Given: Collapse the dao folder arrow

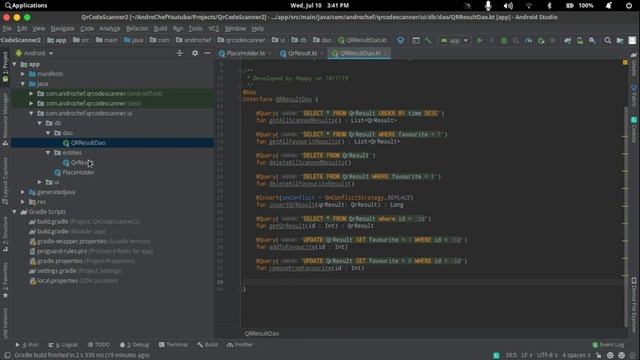Looking at the screenshot, I should click(x=48, y=133).
